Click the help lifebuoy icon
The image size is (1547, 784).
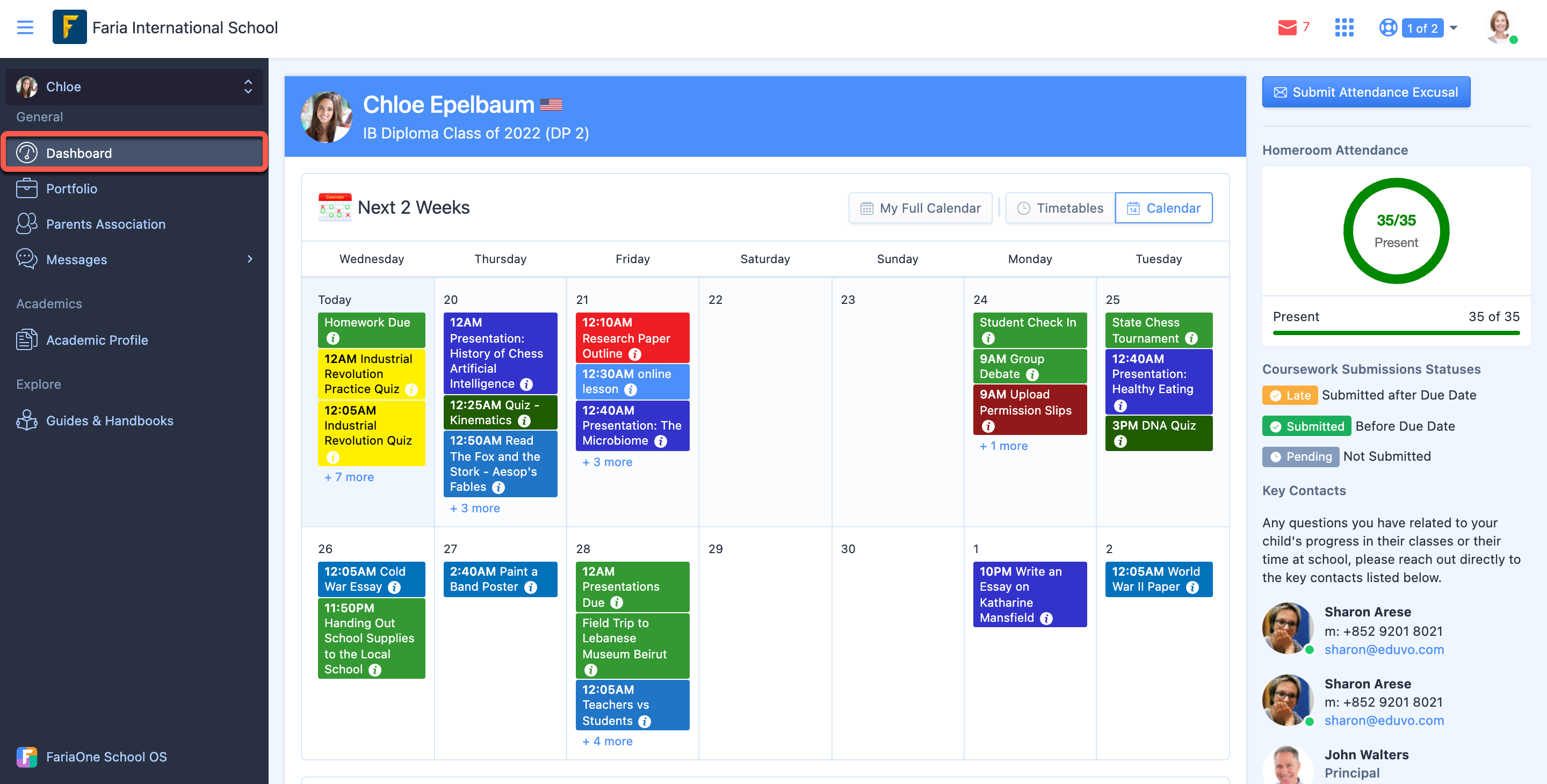(x=1388, y=27)
